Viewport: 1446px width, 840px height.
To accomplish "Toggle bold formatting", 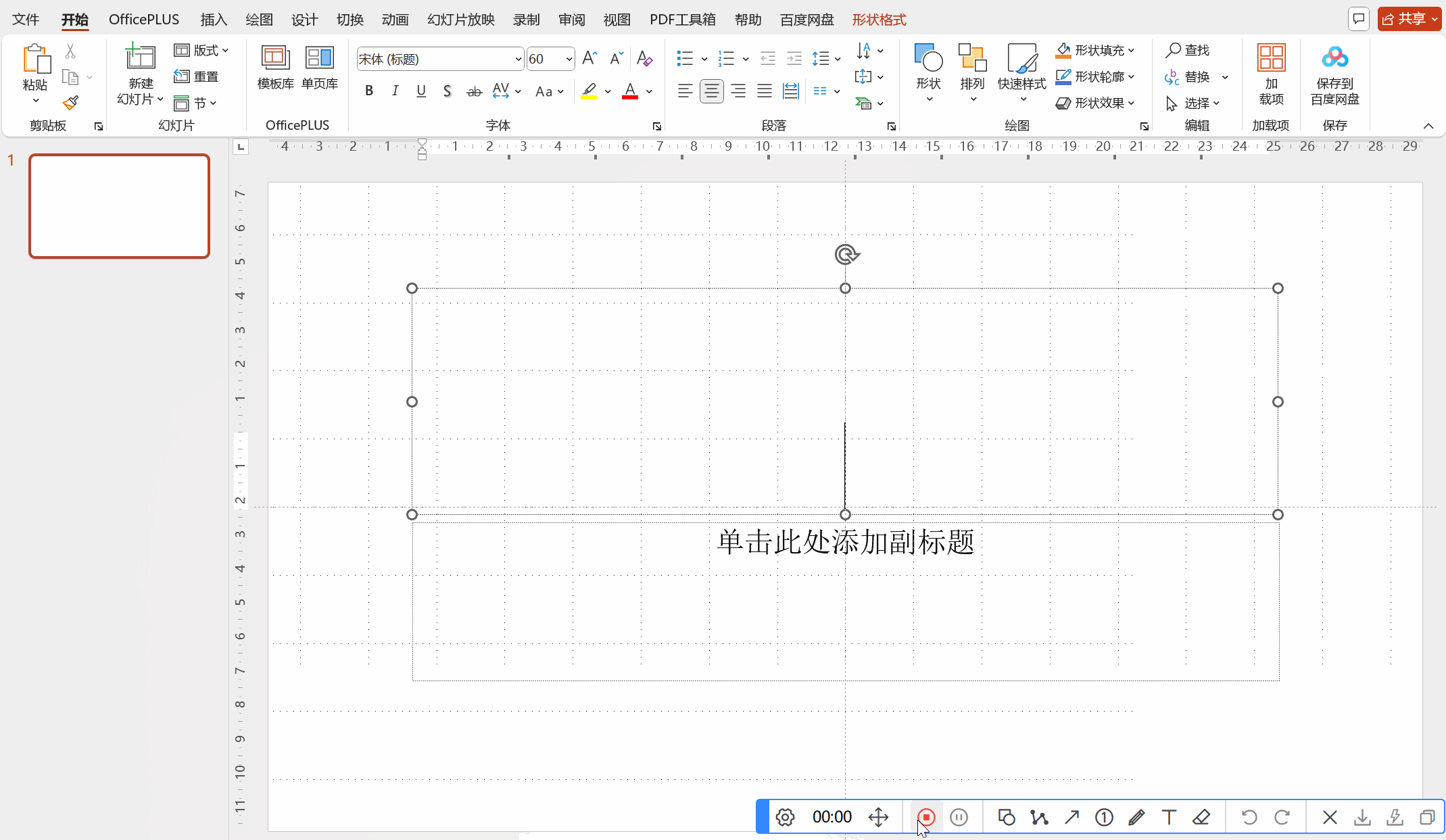I will 369,91.
